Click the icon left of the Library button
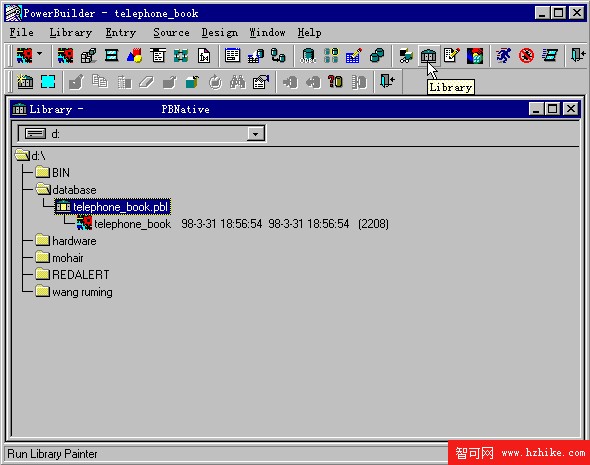The image size is (590, 465). click(x=406, y=56)
